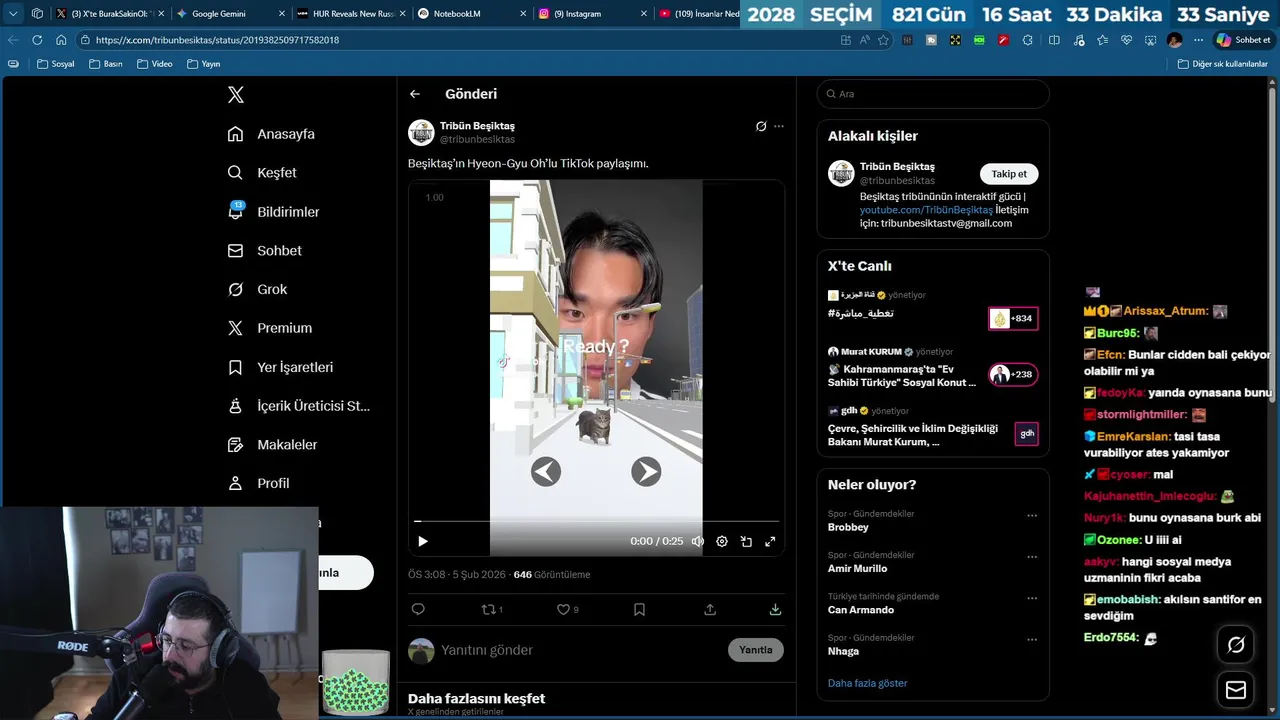Open Profil in the sidebar
Viewport: 1280px width, 720px height.
pyautogui.click(x=258, y=483)
